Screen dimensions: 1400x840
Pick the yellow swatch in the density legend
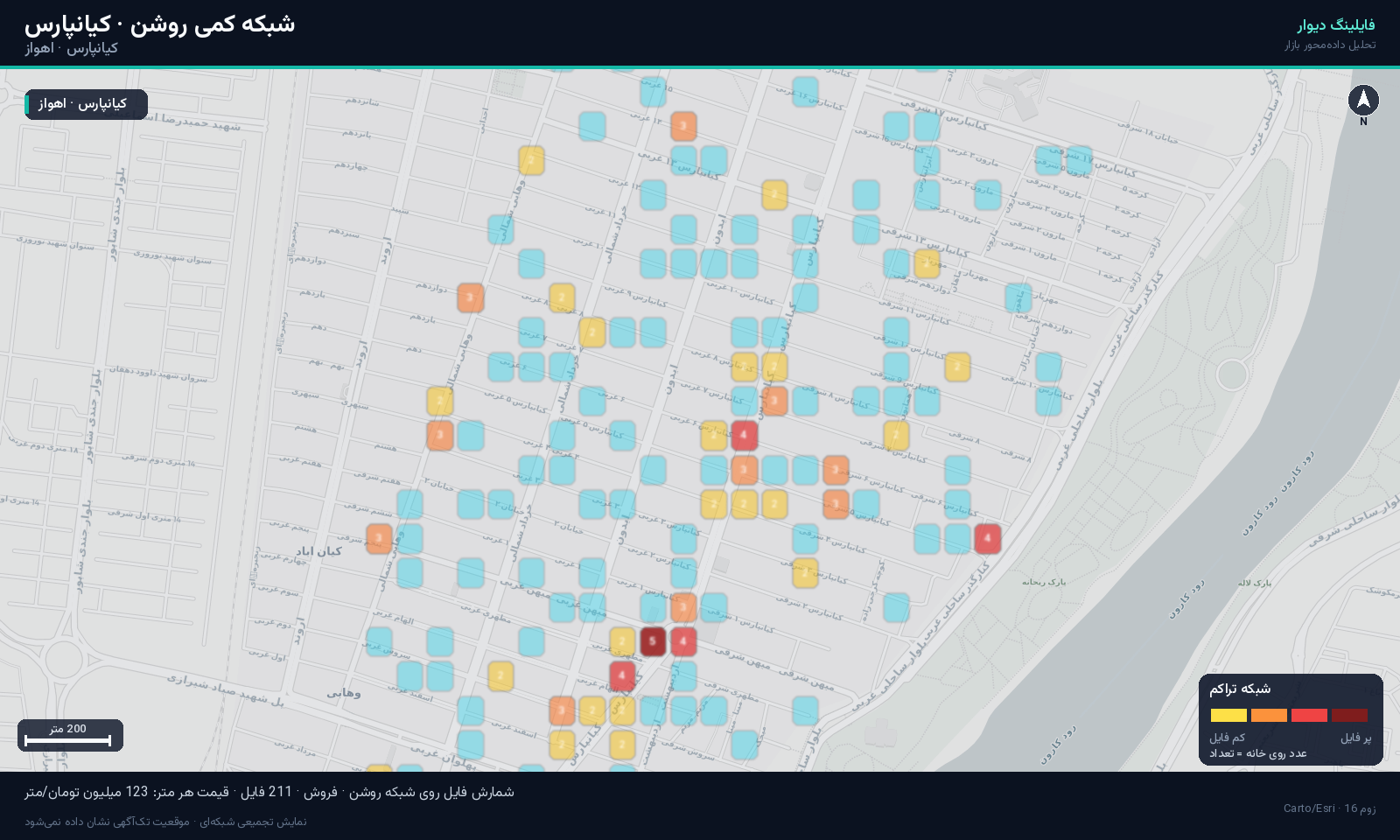point(1228,715)
